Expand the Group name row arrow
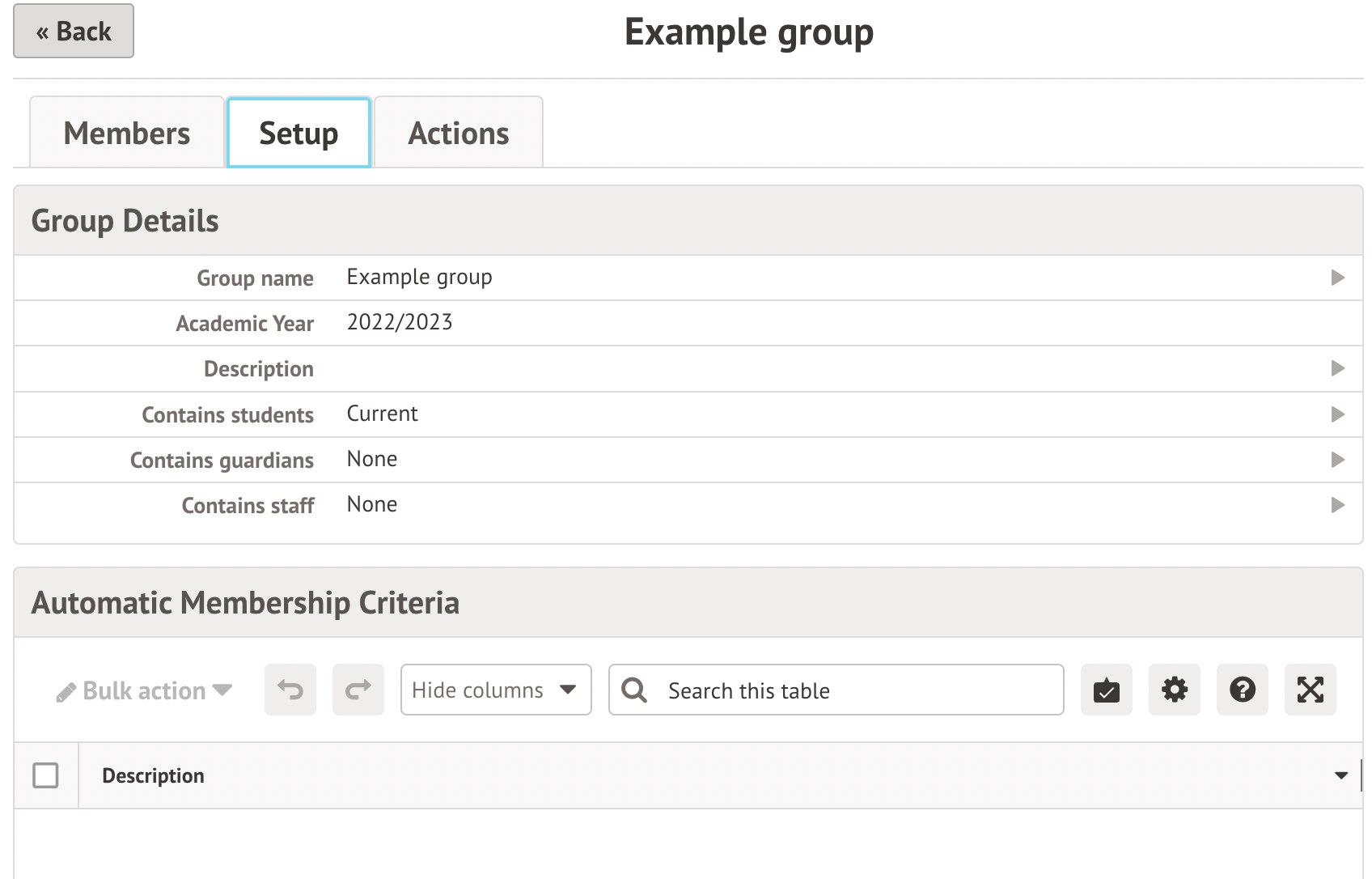The height and width of the screenshot is (879, 1372). [1337, 278]
